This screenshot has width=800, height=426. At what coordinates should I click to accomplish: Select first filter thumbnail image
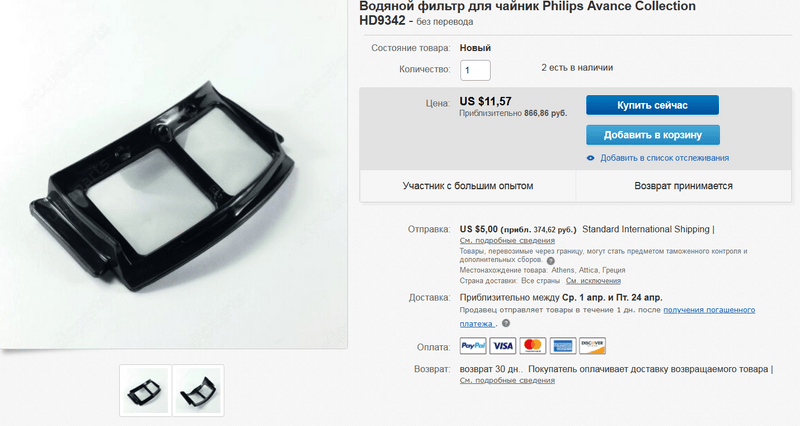[146, 390]
